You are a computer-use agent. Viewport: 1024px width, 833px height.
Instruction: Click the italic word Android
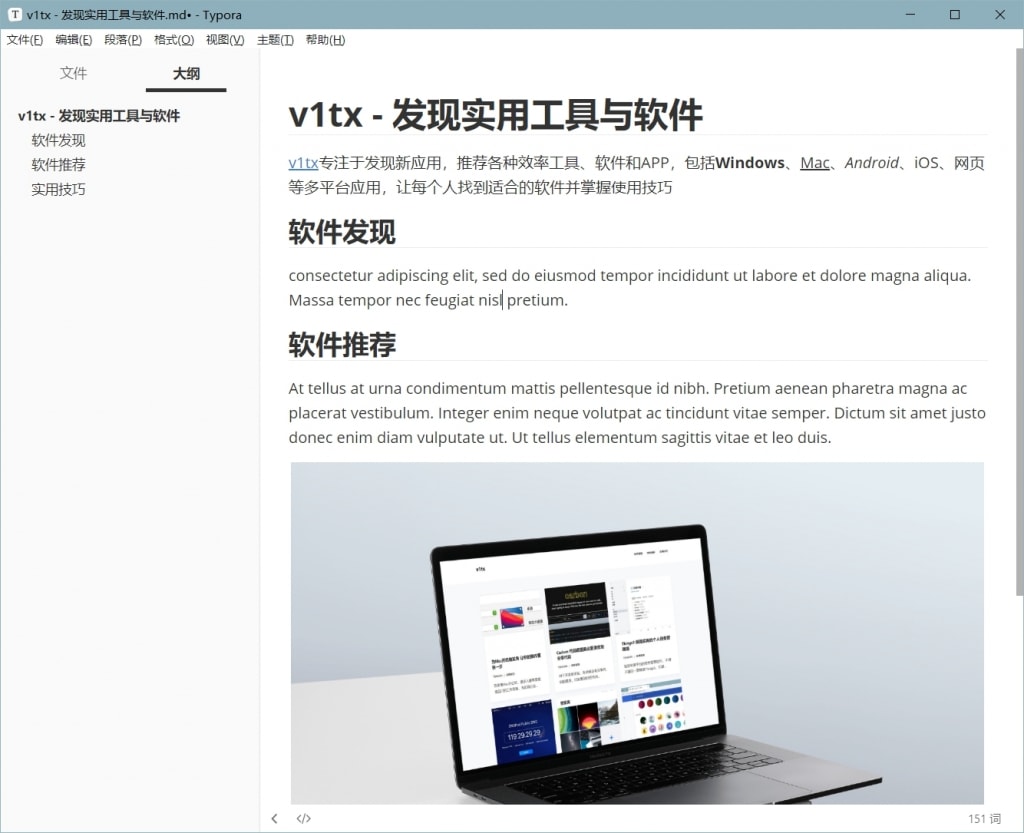point(871,163)
